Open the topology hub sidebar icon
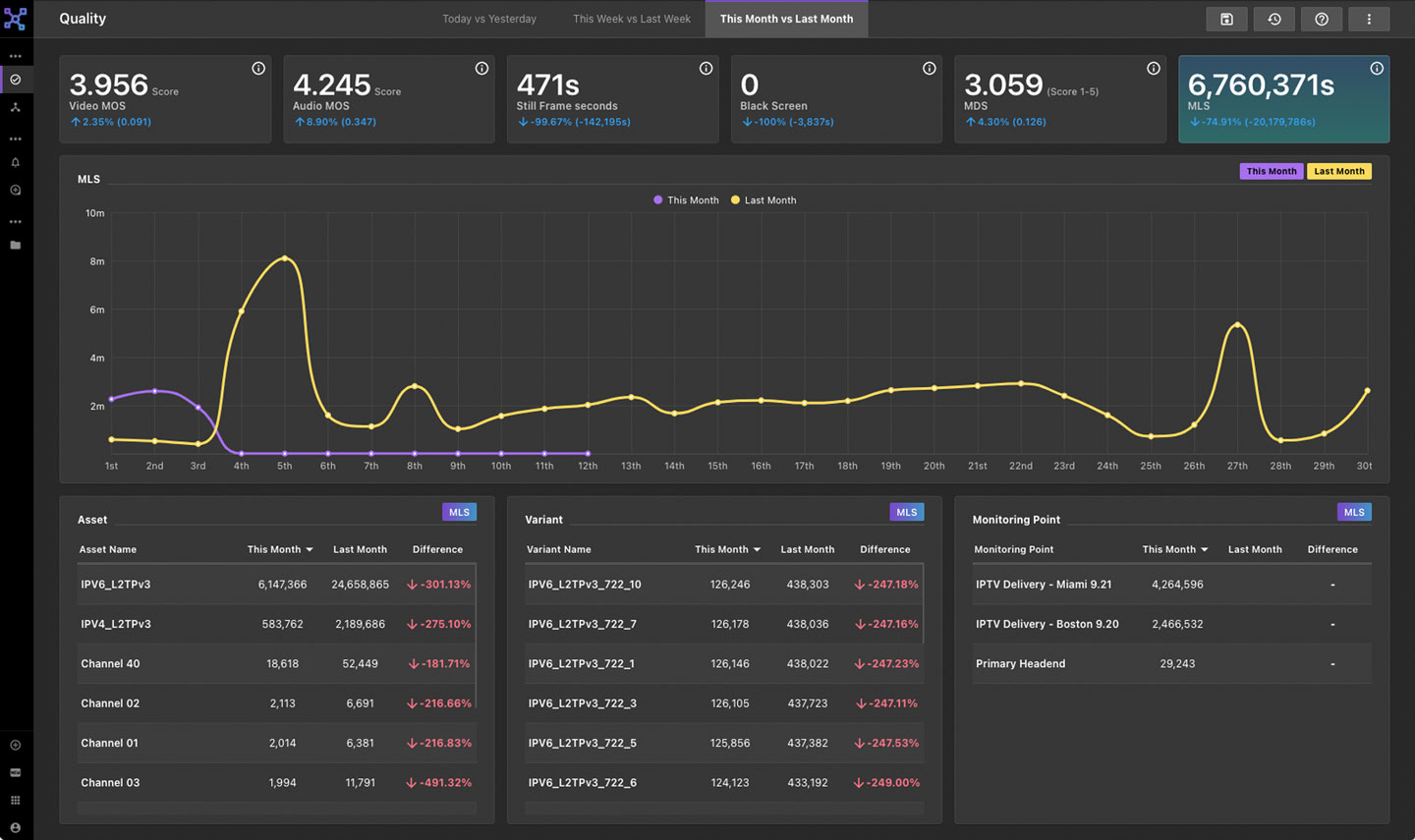The height and width of the screenshot is (840, 1415). click(16, 107)
